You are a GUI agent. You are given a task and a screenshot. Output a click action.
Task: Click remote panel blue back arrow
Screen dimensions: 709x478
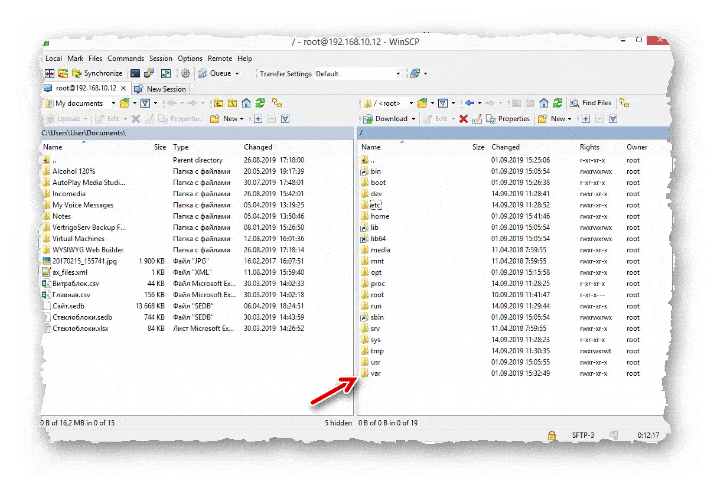[x=469, y=103]
